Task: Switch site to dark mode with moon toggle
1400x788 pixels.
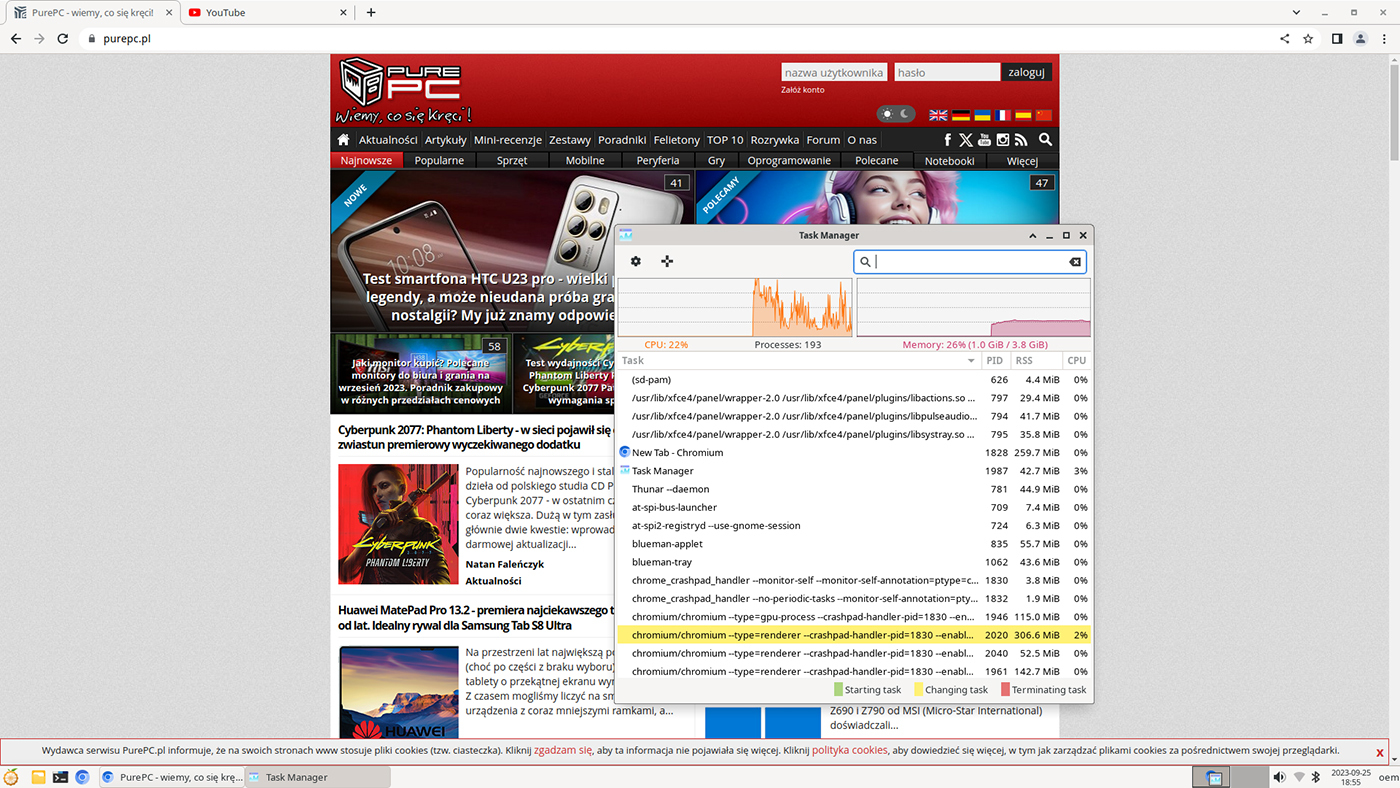Action: point(905,114)
